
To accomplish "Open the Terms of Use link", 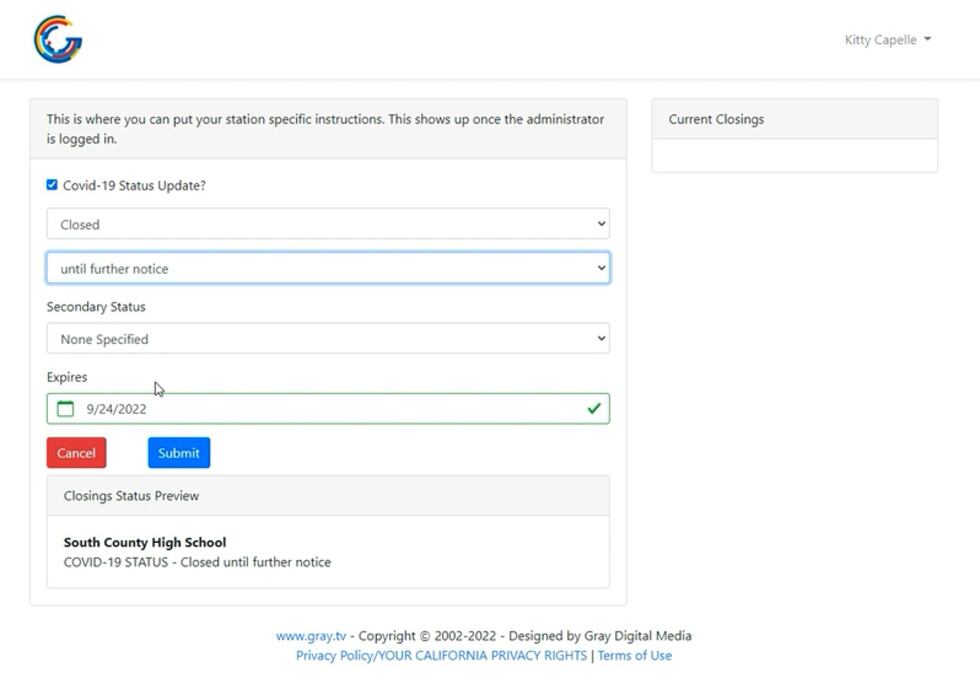I will click(635, 656).
